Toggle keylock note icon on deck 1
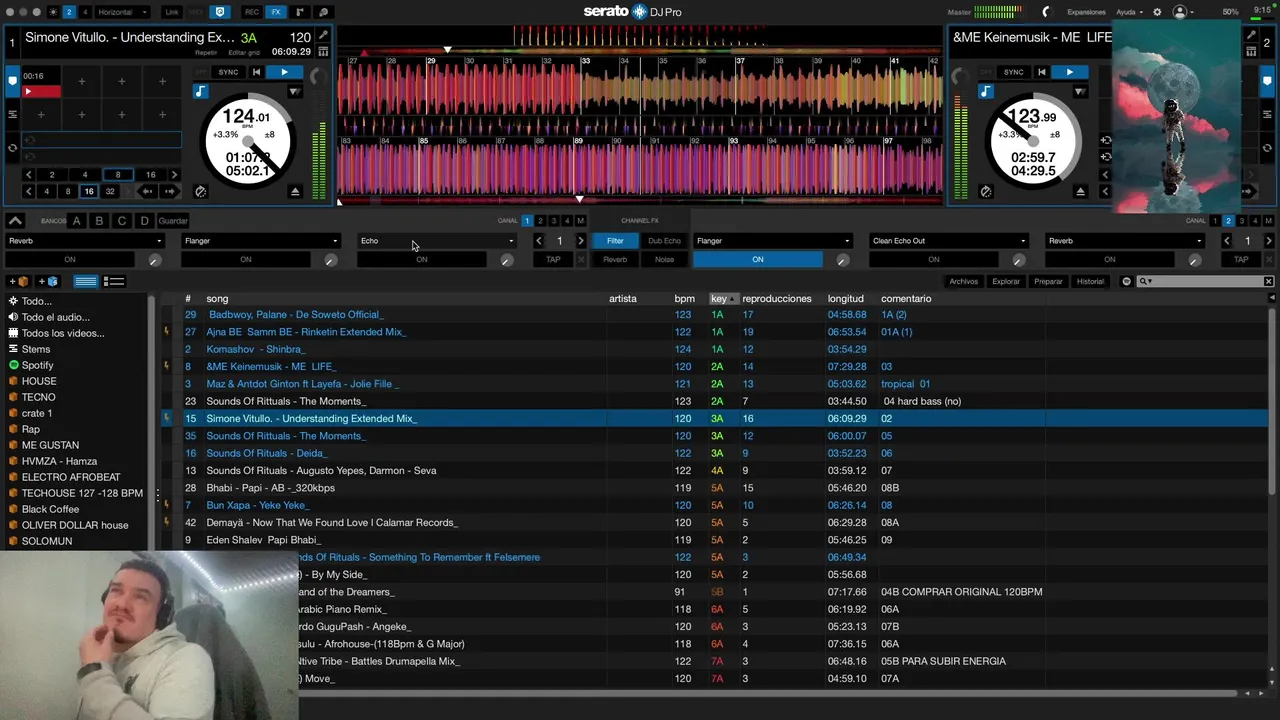1280x720 pixels. pos(201,91)
